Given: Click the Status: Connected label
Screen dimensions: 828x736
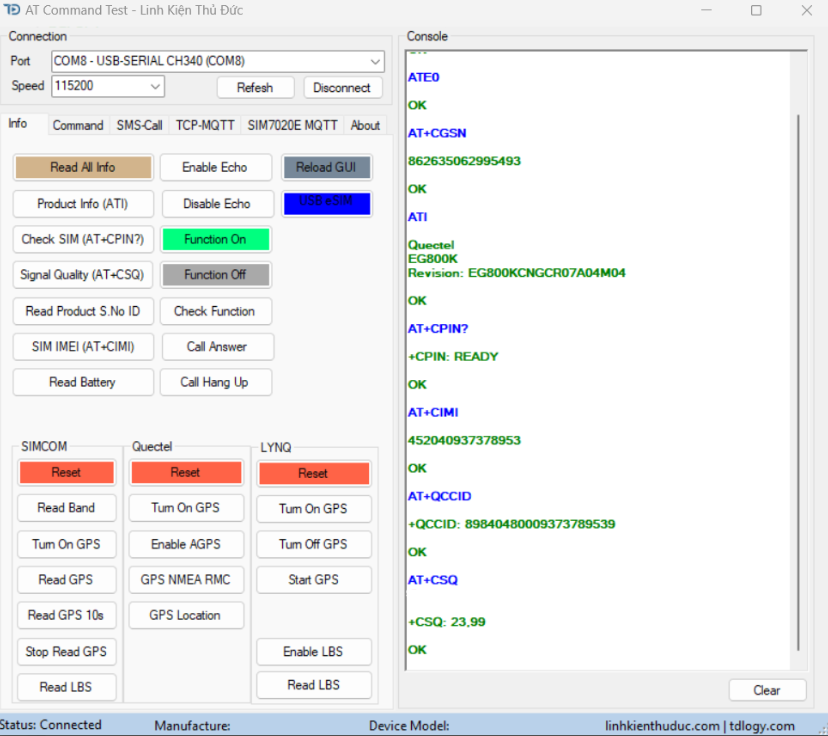Looking at the screenshot, I should coord(51,725).
